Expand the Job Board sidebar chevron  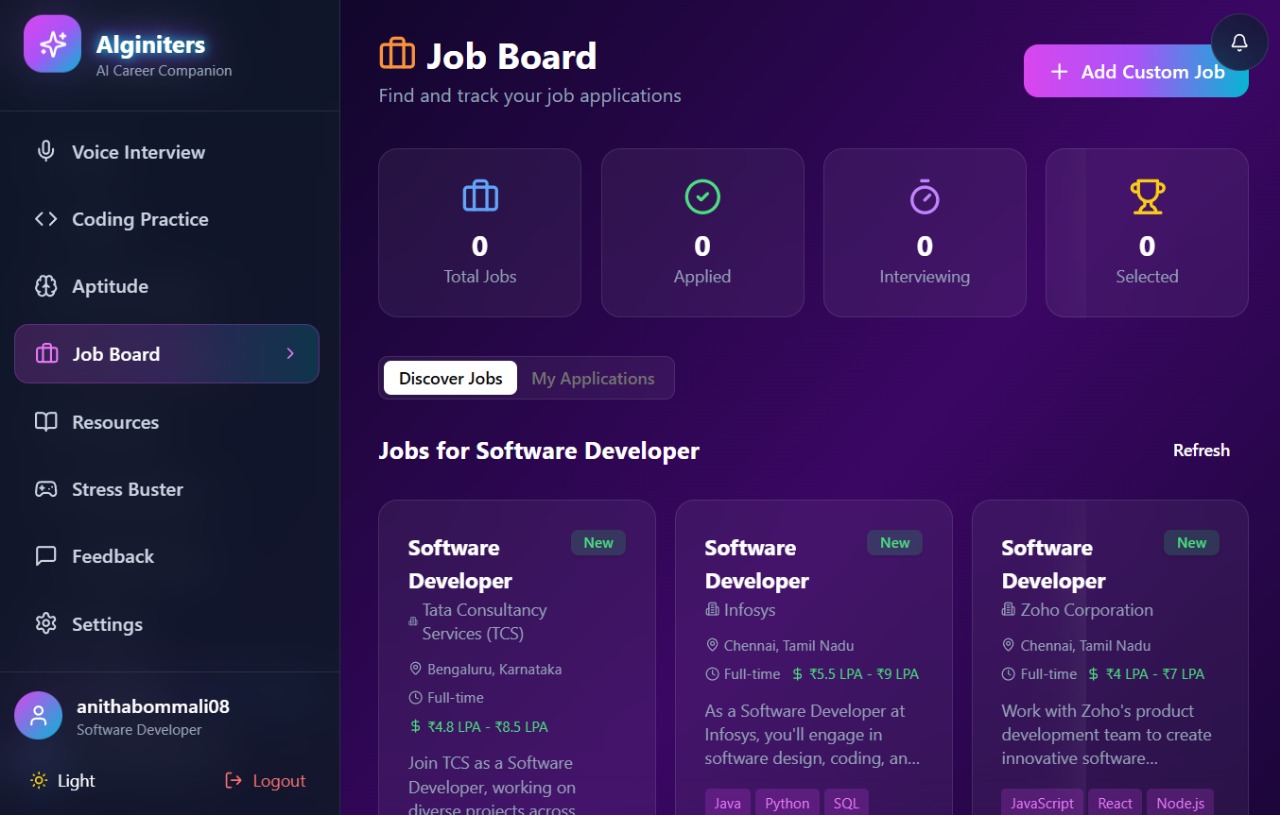(290, 353)
